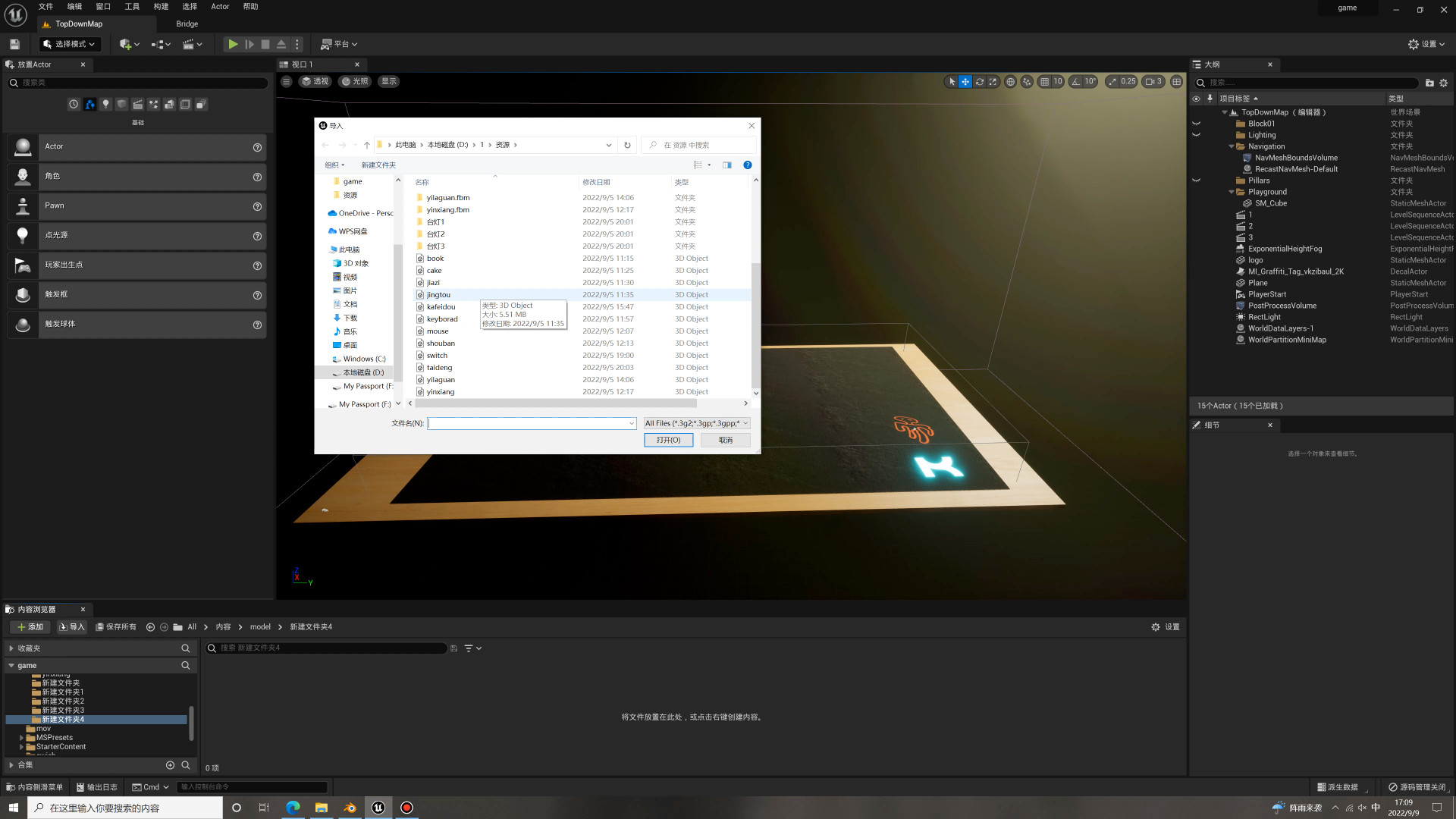The height and width of the screenshot is (819, 1456).
Task: Collapse the Navigation folder in outliner
Action: (1231, 146)
